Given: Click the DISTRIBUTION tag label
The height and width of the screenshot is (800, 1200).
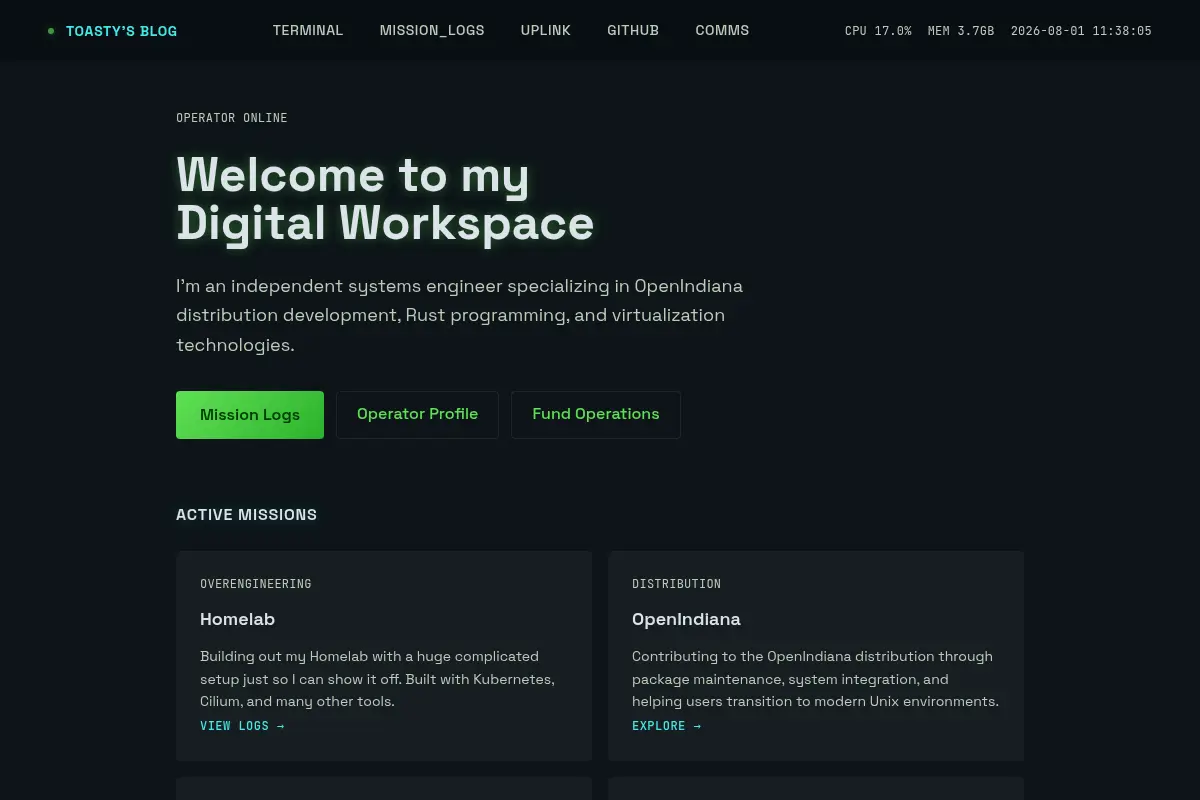Looking at the screenshot, I should coord(676,584).
